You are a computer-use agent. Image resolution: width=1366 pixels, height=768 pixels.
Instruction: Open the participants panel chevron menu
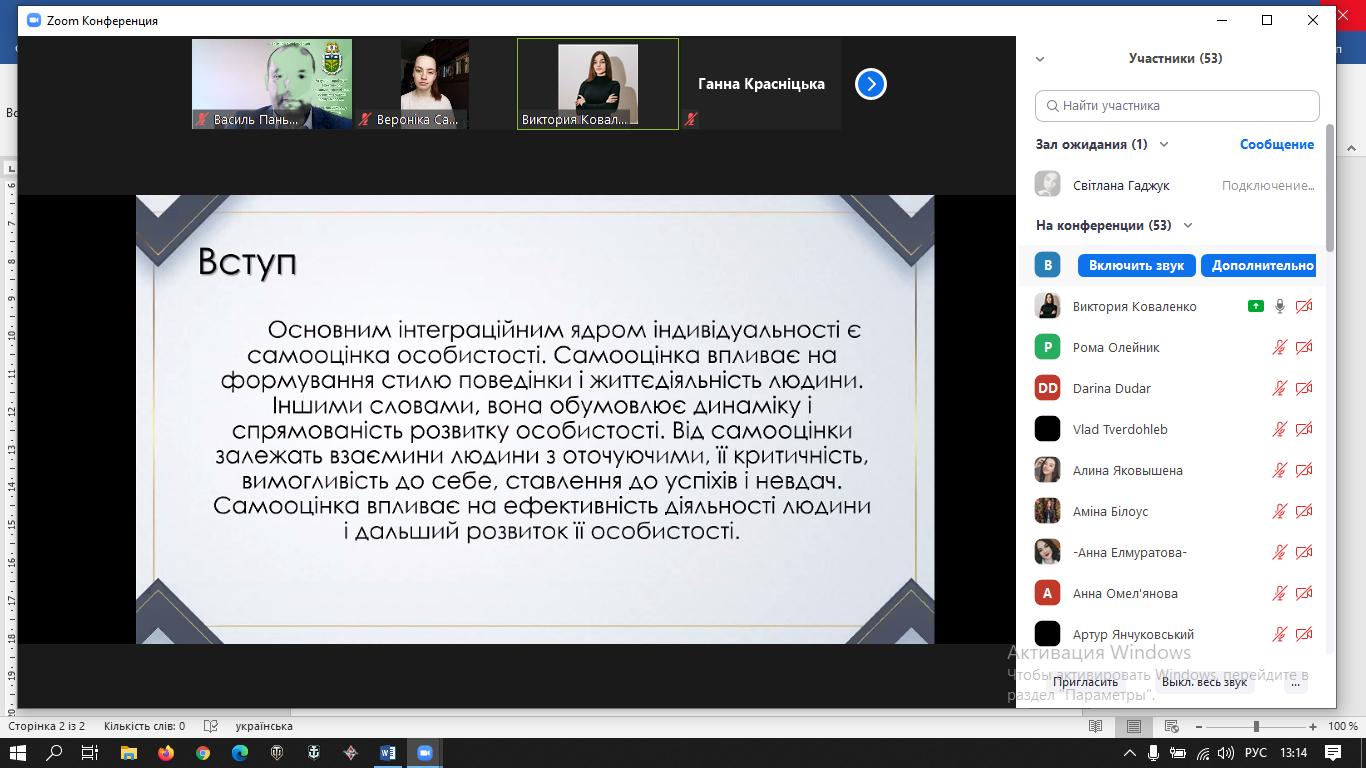tap(1040, 59)
